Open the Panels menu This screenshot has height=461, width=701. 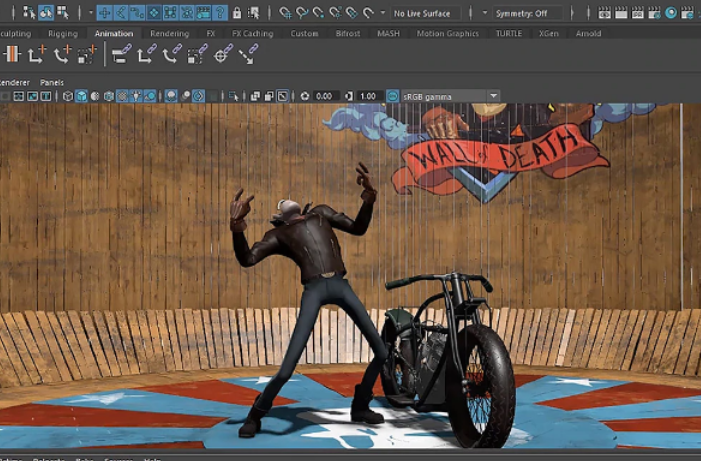click(51, 82)
